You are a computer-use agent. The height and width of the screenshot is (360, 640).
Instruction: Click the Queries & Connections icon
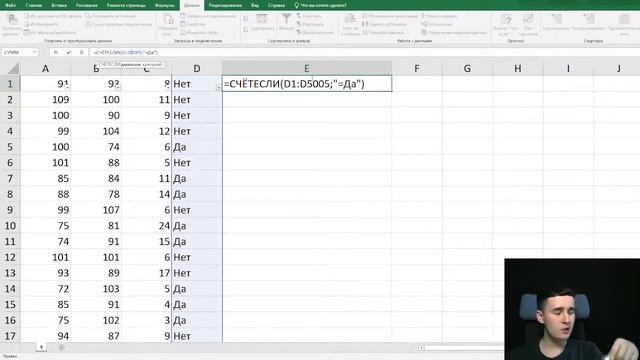click(183, 16)
